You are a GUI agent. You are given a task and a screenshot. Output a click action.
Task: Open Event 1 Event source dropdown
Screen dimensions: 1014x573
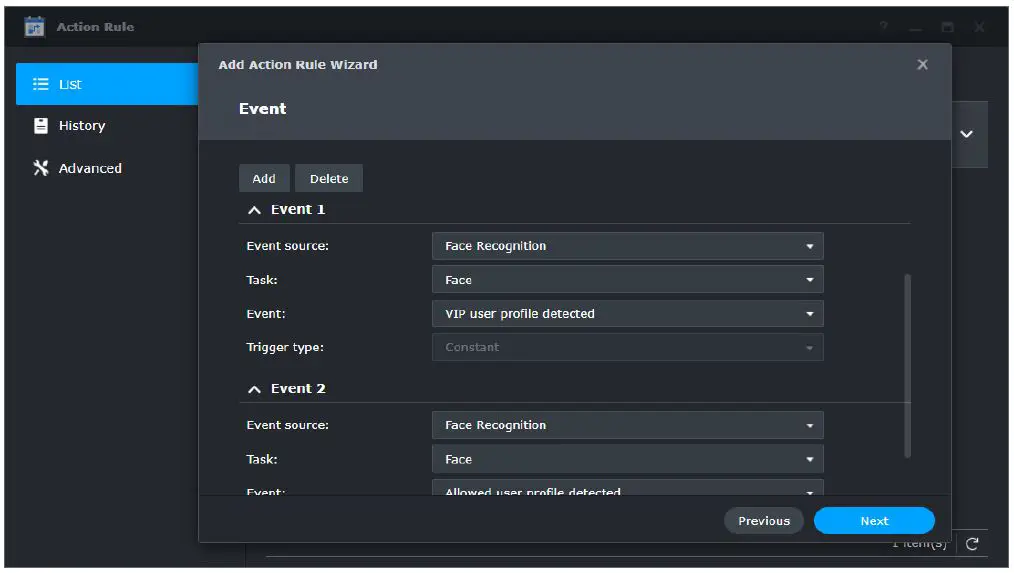click(x=628, y=246)
